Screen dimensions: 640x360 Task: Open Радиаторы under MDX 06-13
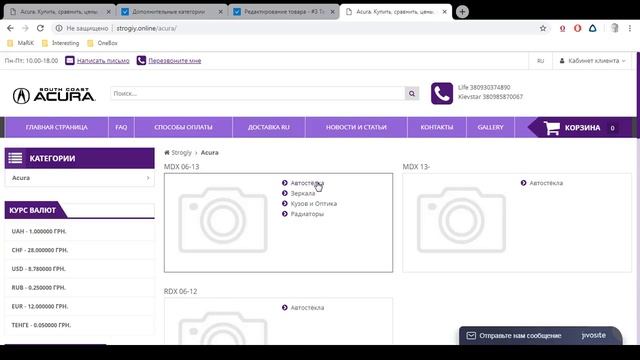pyautogui.click(x=307, y=213)
